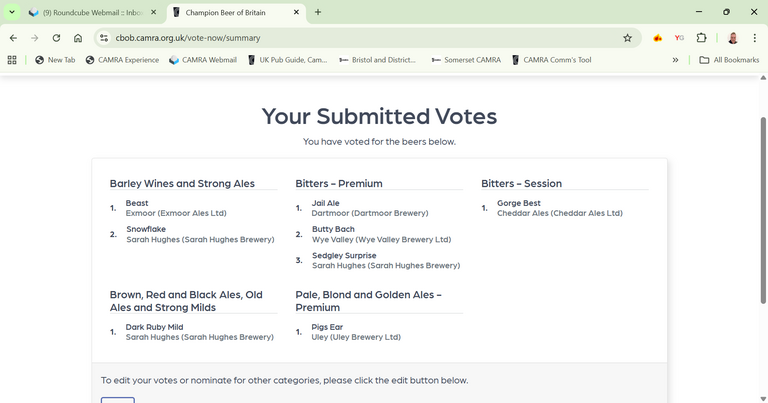This screenshot has height=403, width=768.
Task: Expand the tab search dropdown
Action: (12, 12)
